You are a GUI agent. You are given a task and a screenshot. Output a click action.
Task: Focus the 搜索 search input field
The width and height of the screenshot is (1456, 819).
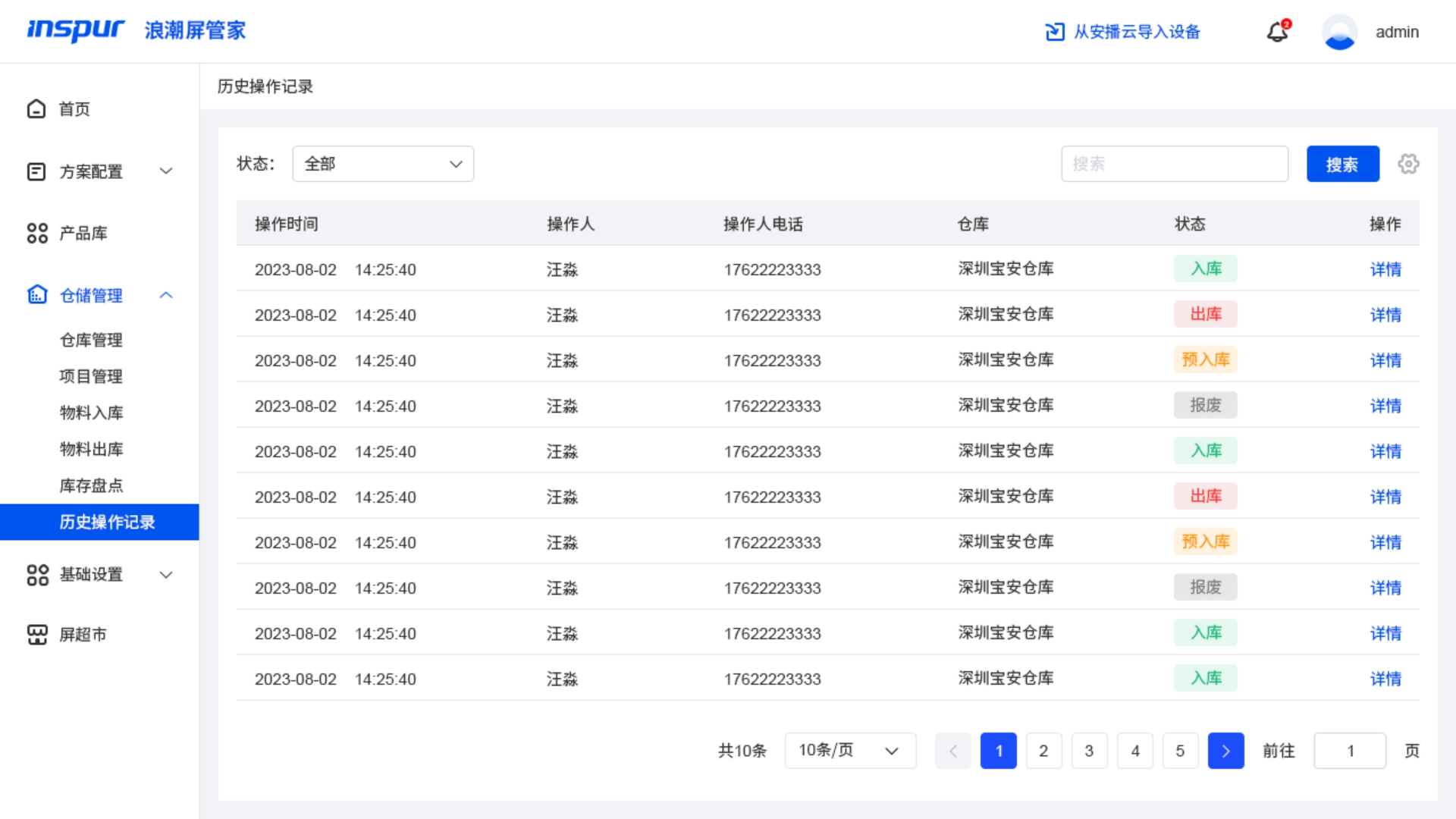point(1174,164)
